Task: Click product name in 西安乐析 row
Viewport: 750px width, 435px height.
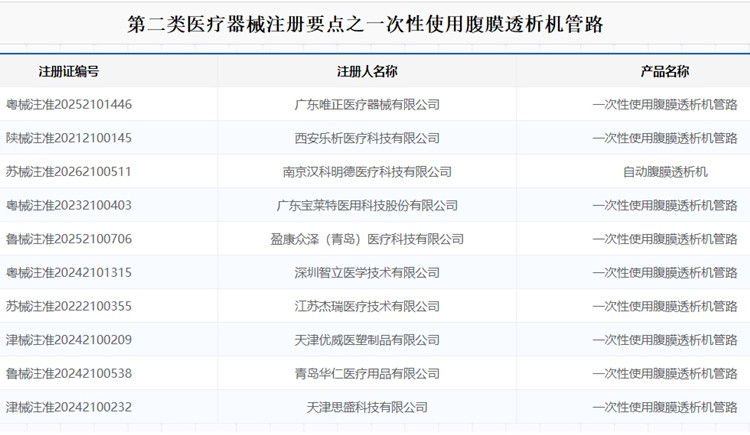Action: click(665, 138)
